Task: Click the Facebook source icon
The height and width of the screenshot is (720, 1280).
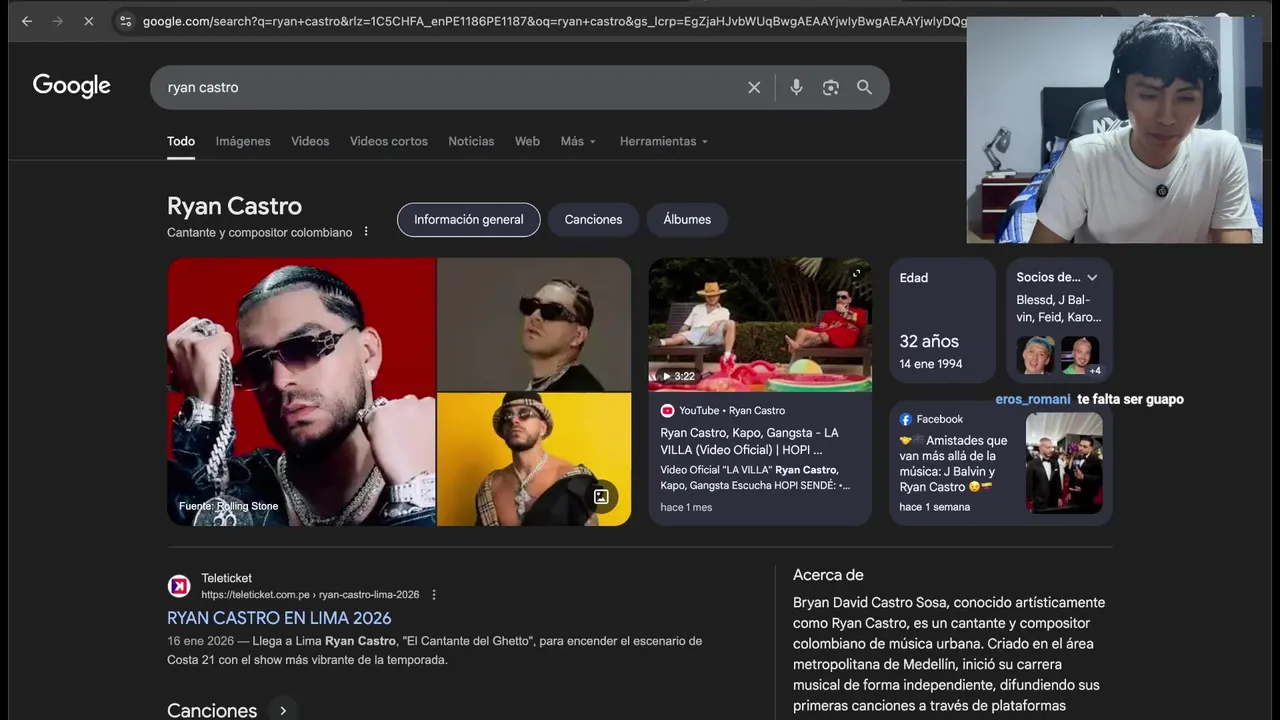Action: (x=906, y=420)
